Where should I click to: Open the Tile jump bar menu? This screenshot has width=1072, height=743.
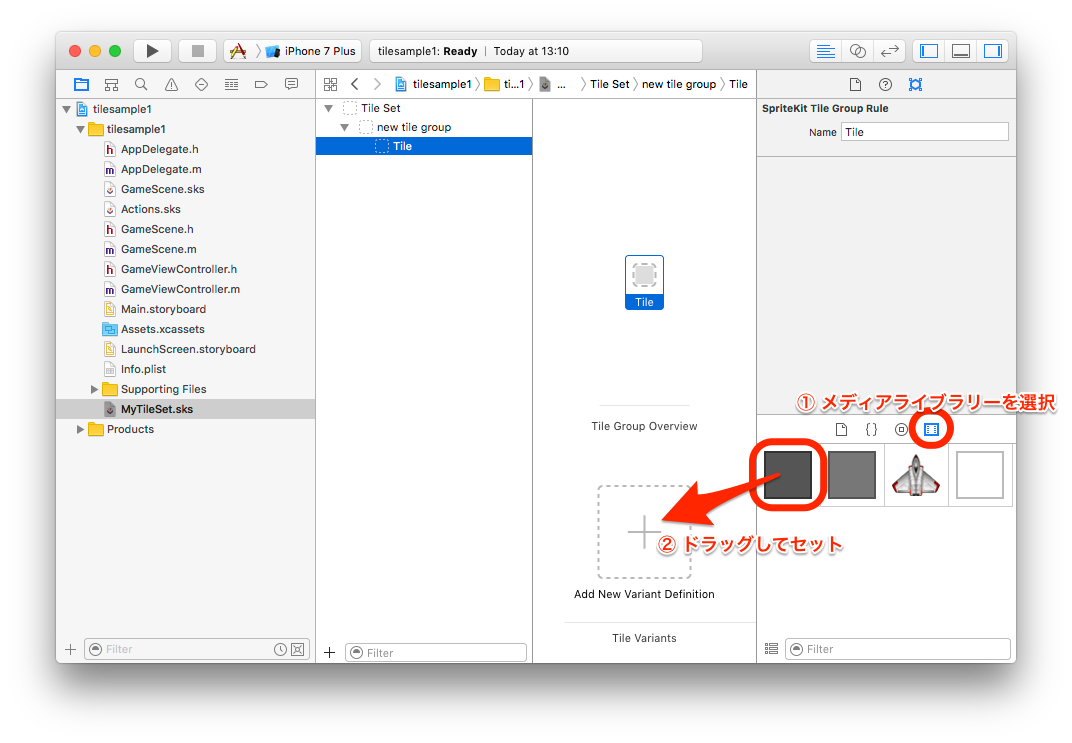738,84
